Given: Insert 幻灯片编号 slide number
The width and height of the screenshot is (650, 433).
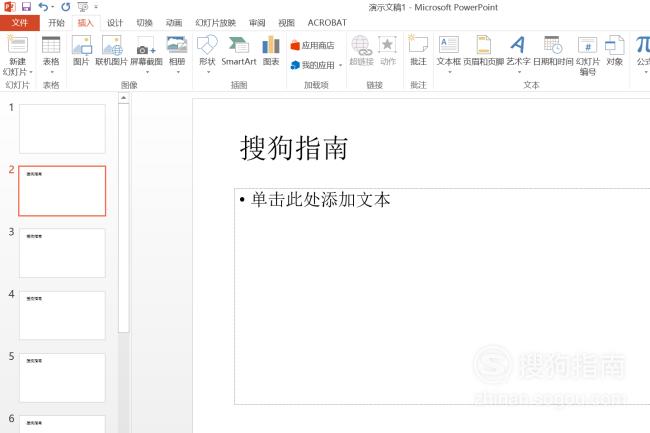Looking at the screenshot, I should (587, 56).
